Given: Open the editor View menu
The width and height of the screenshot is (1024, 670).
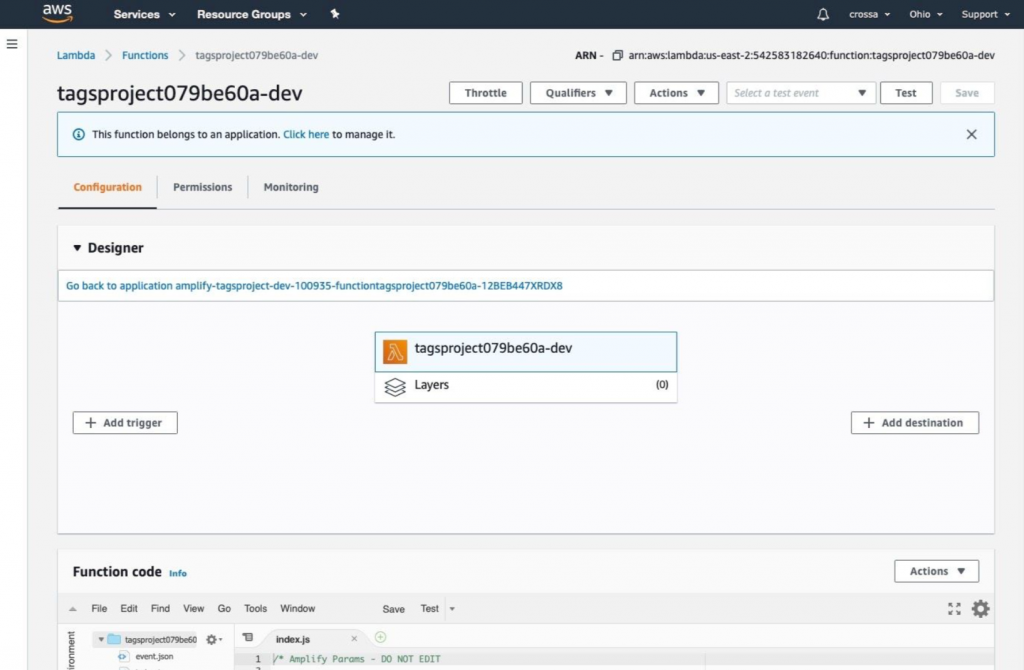Looking at the screenshot, I should (x=193, y=609).
